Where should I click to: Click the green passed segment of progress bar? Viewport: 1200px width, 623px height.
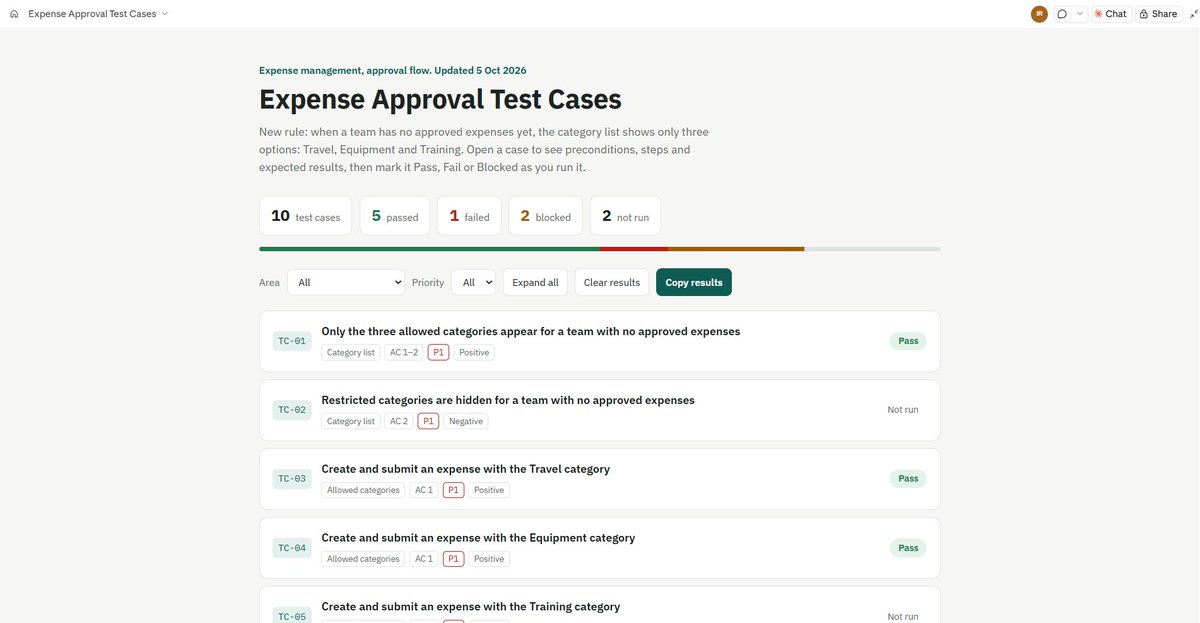[429, 249]
